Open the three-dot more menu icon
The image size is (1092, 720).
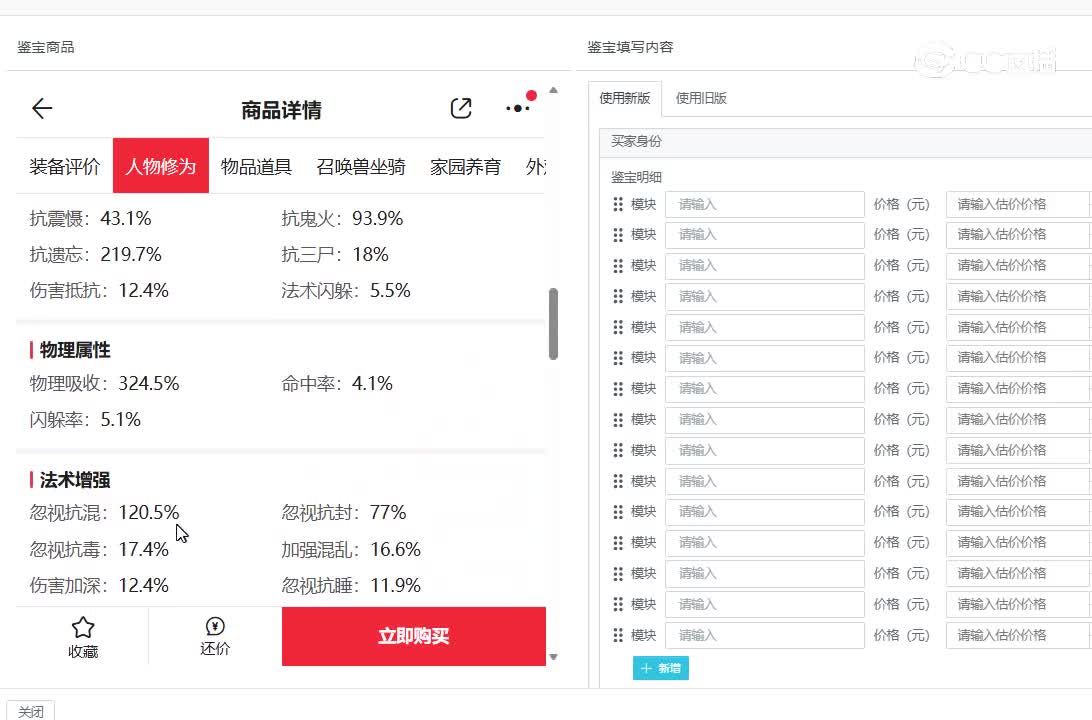pos(518,108)
